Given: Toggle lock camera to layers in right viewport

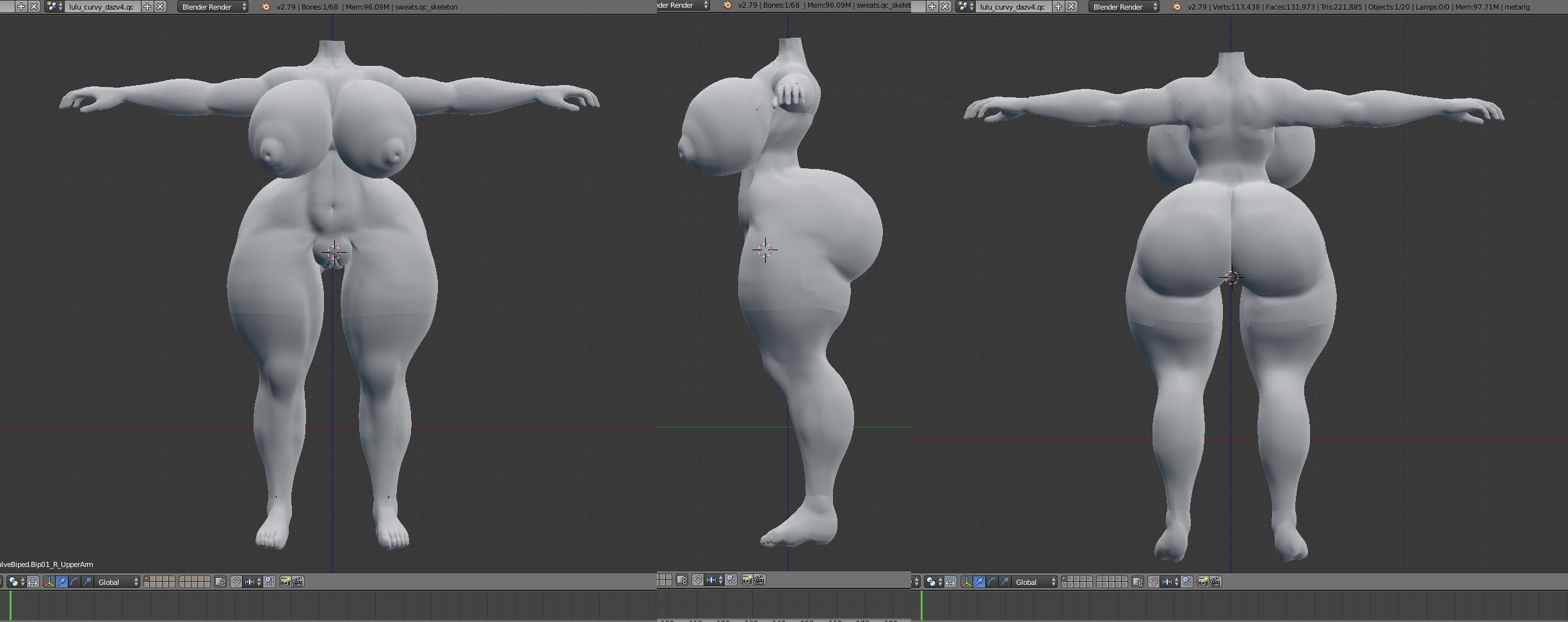Looking at the screenshot, I should (1138, 582).
